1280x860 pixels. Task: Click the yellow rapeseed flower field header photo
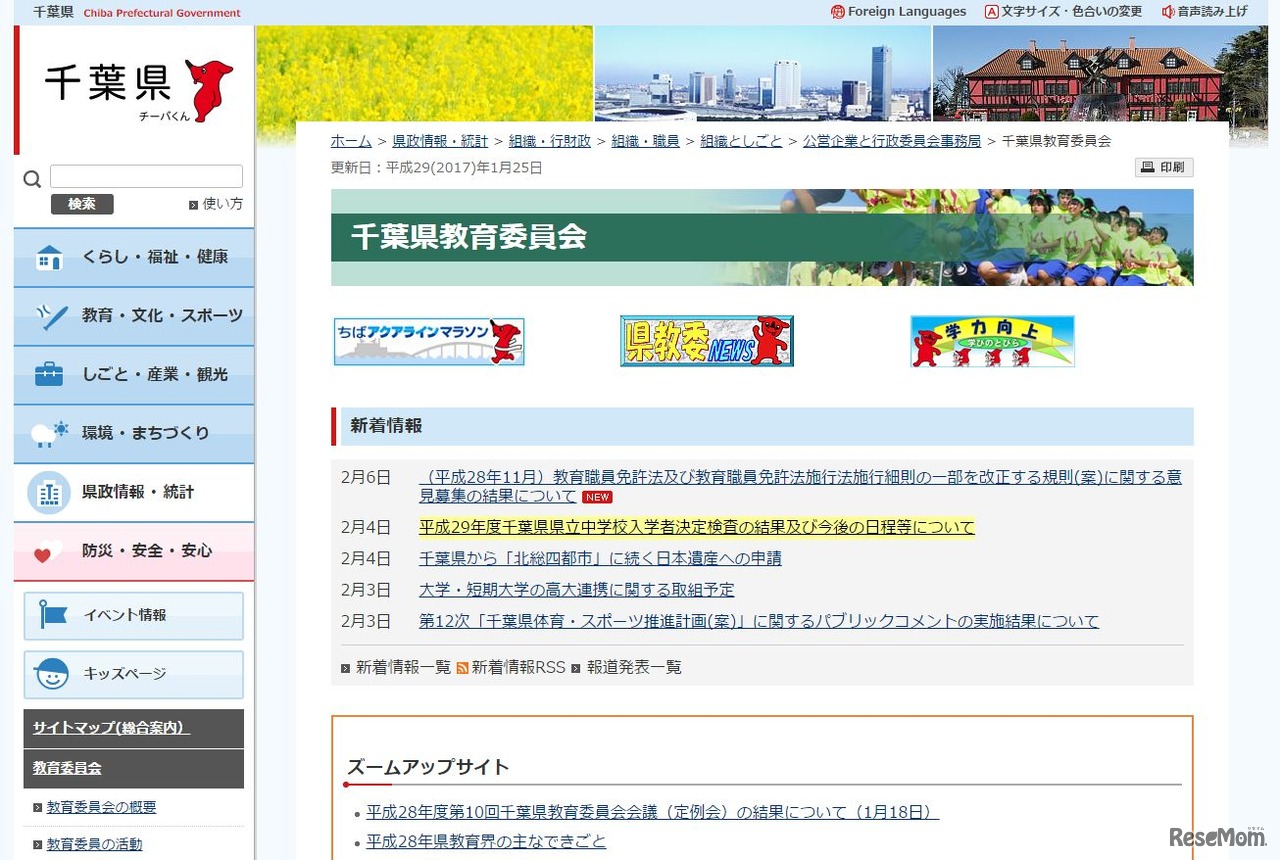coord(424,73)
